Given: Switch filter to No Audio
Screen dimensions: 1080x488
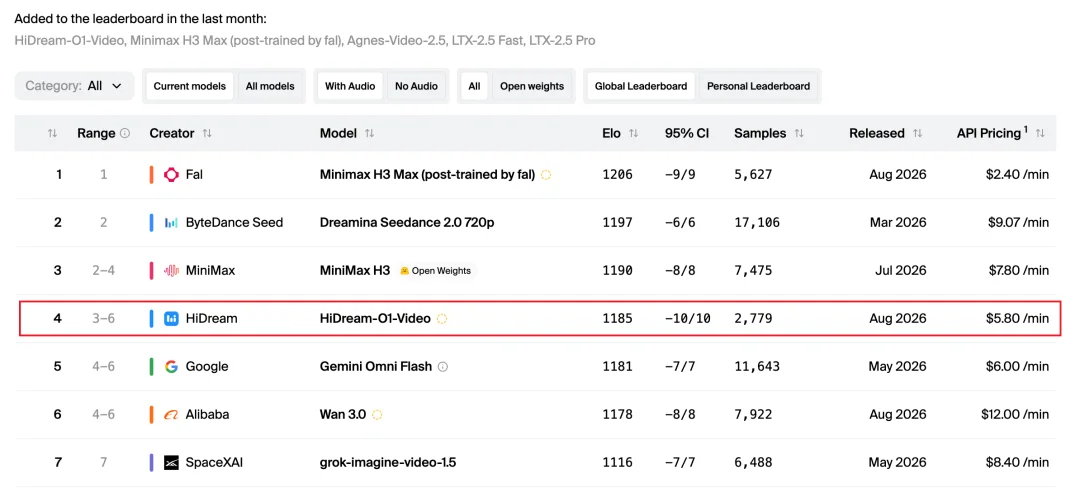Looking at the screenshot, I should pos(416,86).
